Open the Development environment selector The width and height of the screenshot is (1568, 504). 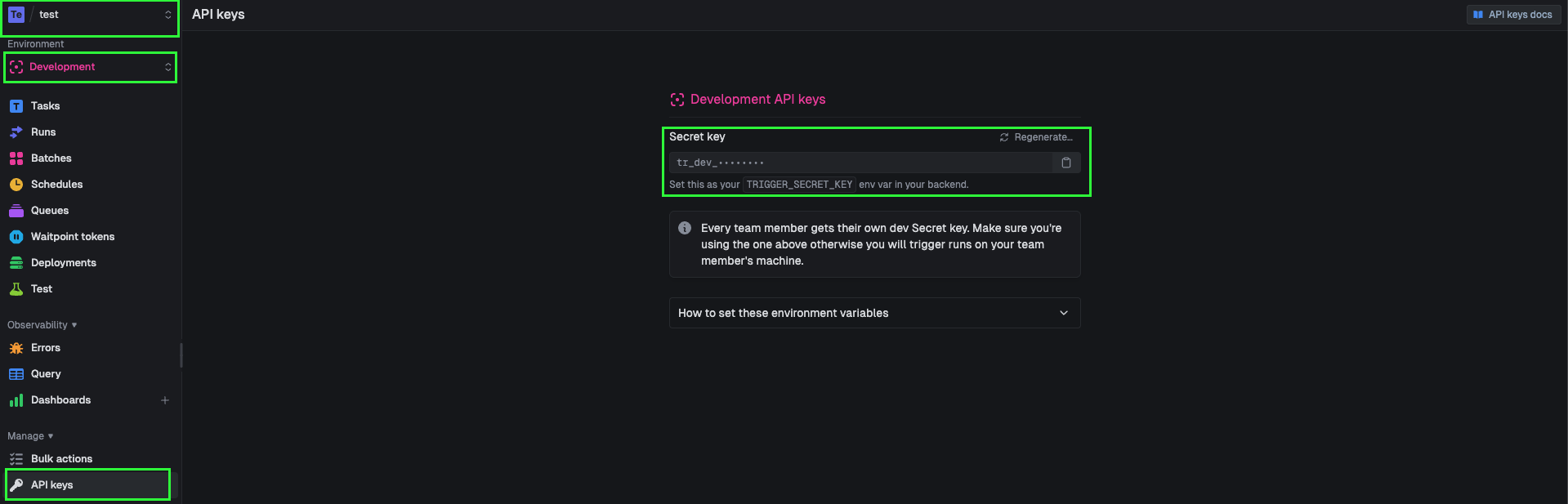(90, 67)
